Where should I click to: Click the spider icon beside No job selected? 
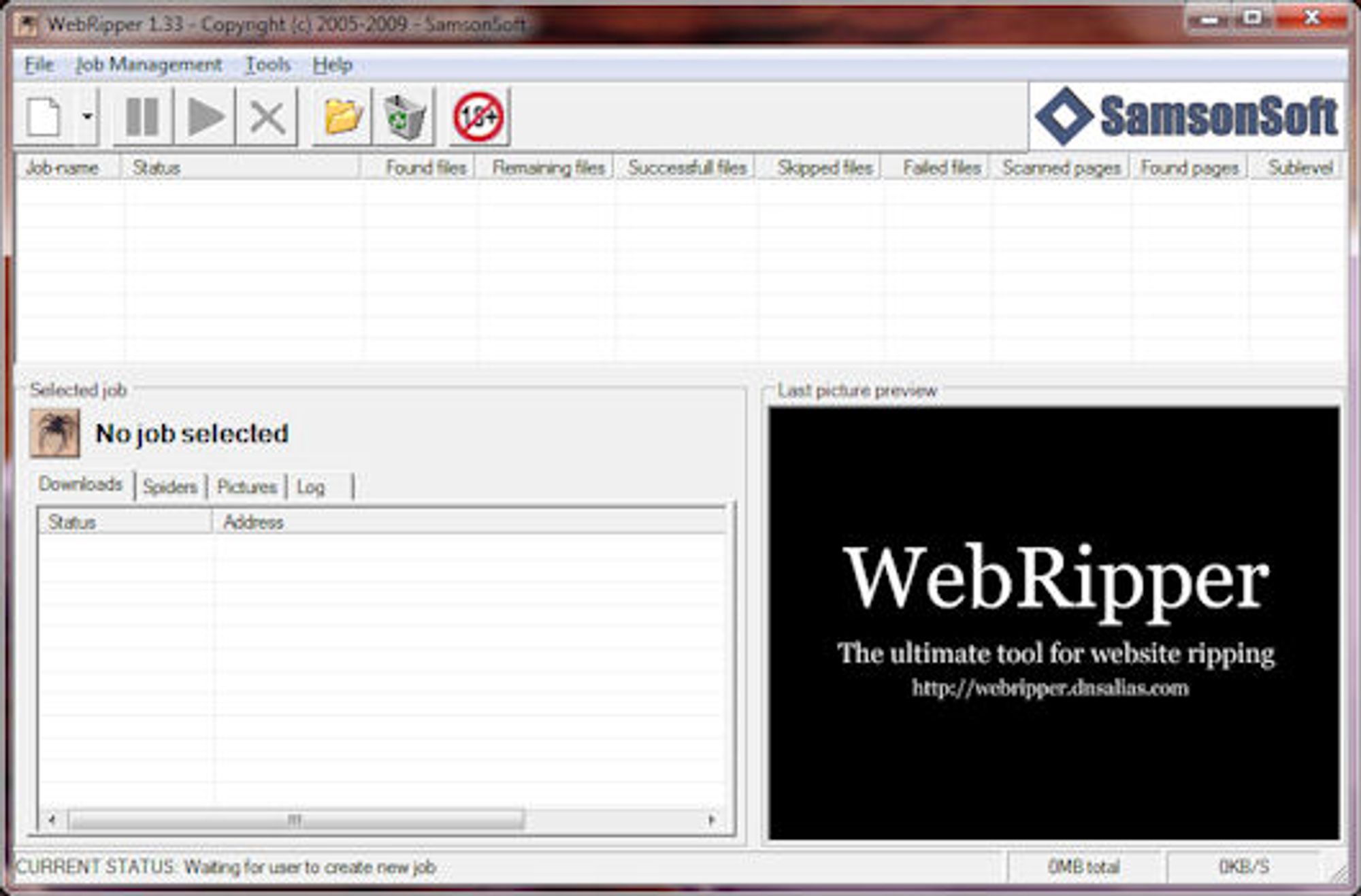tap(54, 433)
